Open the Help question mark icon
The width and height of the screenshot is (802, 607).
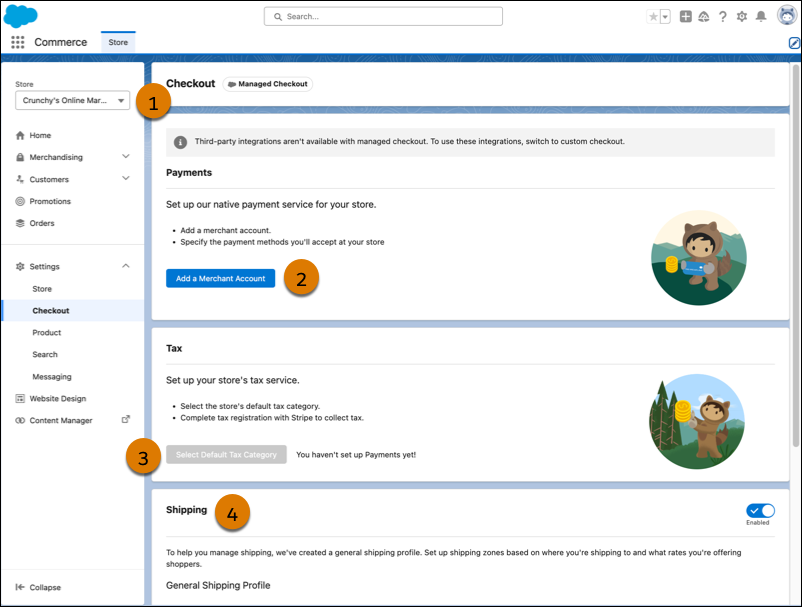[x=723, y=17]
